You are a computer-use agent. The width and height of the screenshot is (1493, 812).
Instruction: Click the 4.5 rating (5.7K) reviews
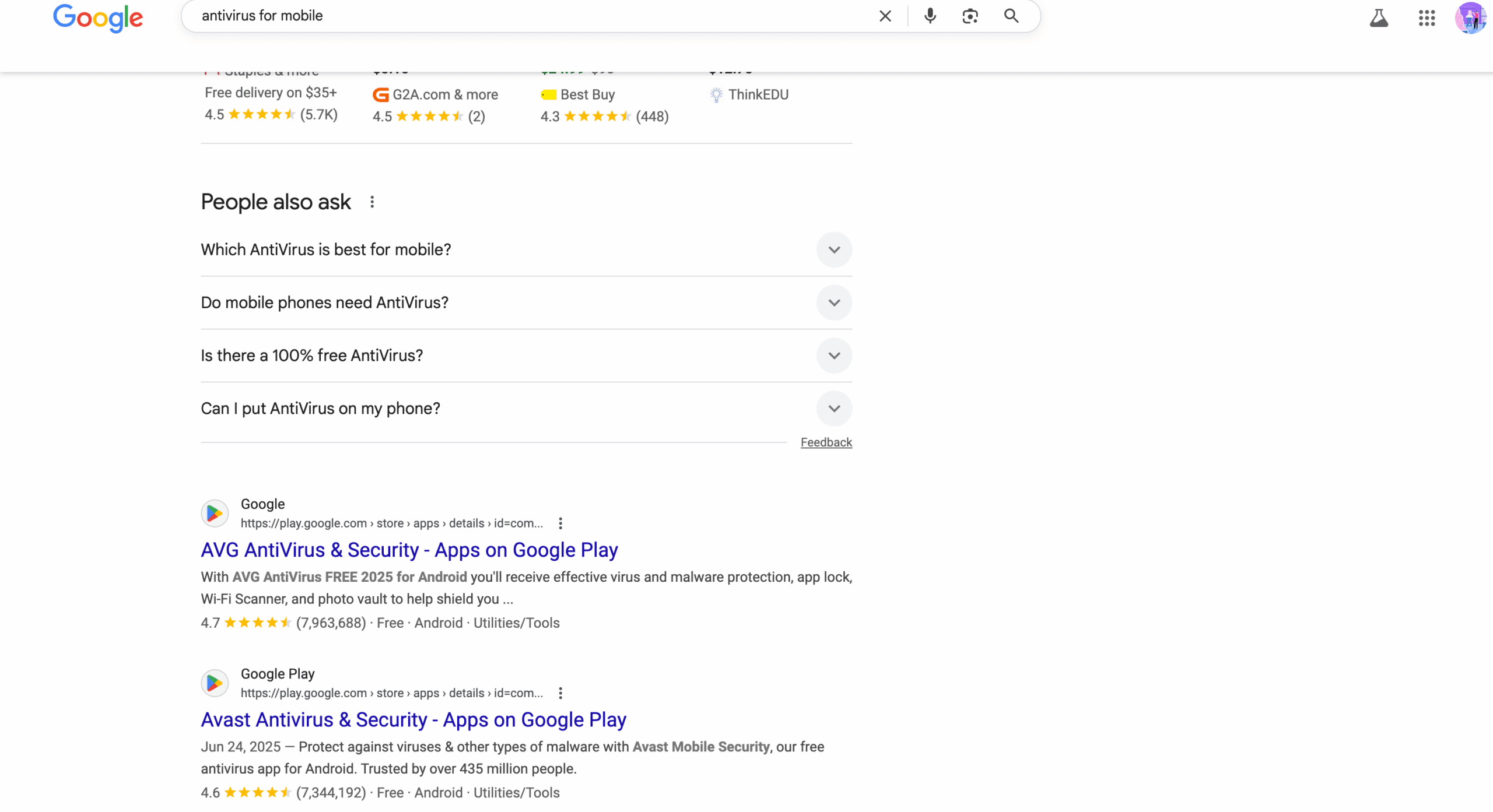coord(271,114)
